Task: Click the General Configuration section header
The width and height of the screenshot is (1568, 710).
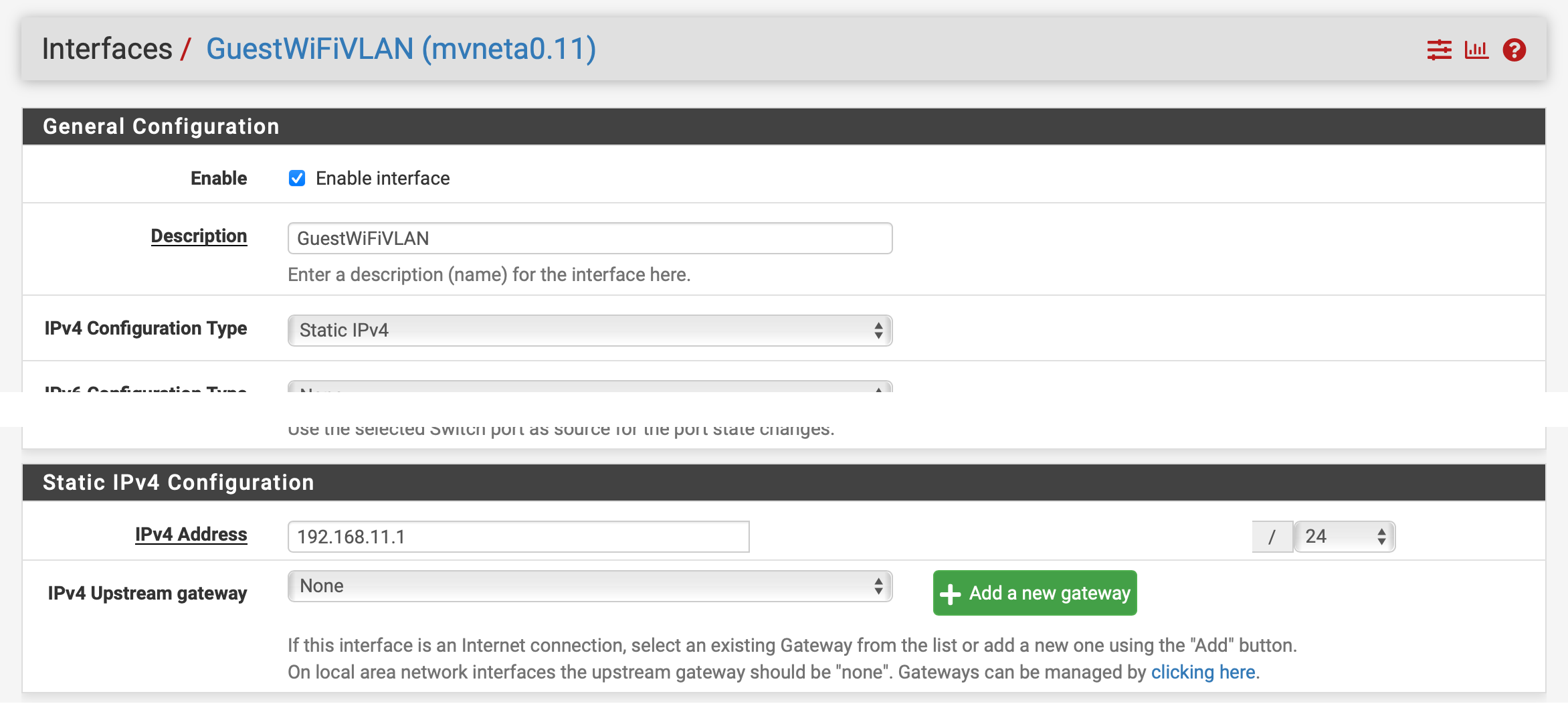Action: (x=161, y=126)
